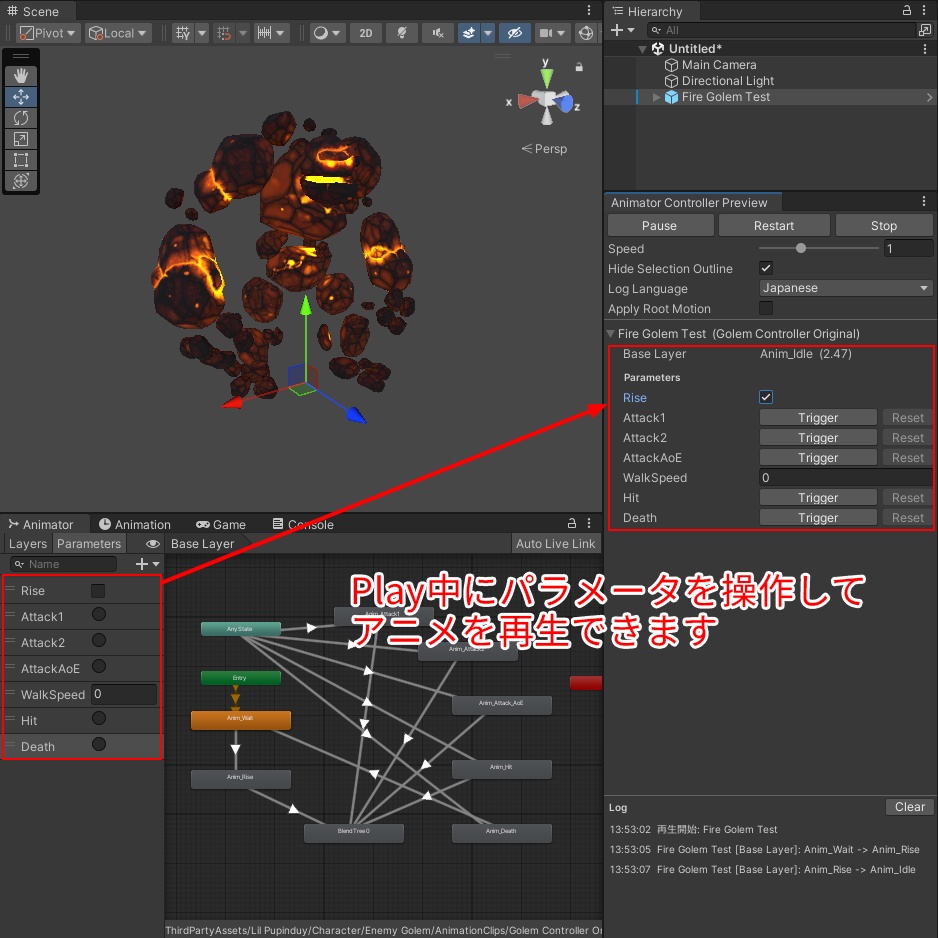Select the Scale tool
This screenshot has height=938, width=938.
click(21, 139)
